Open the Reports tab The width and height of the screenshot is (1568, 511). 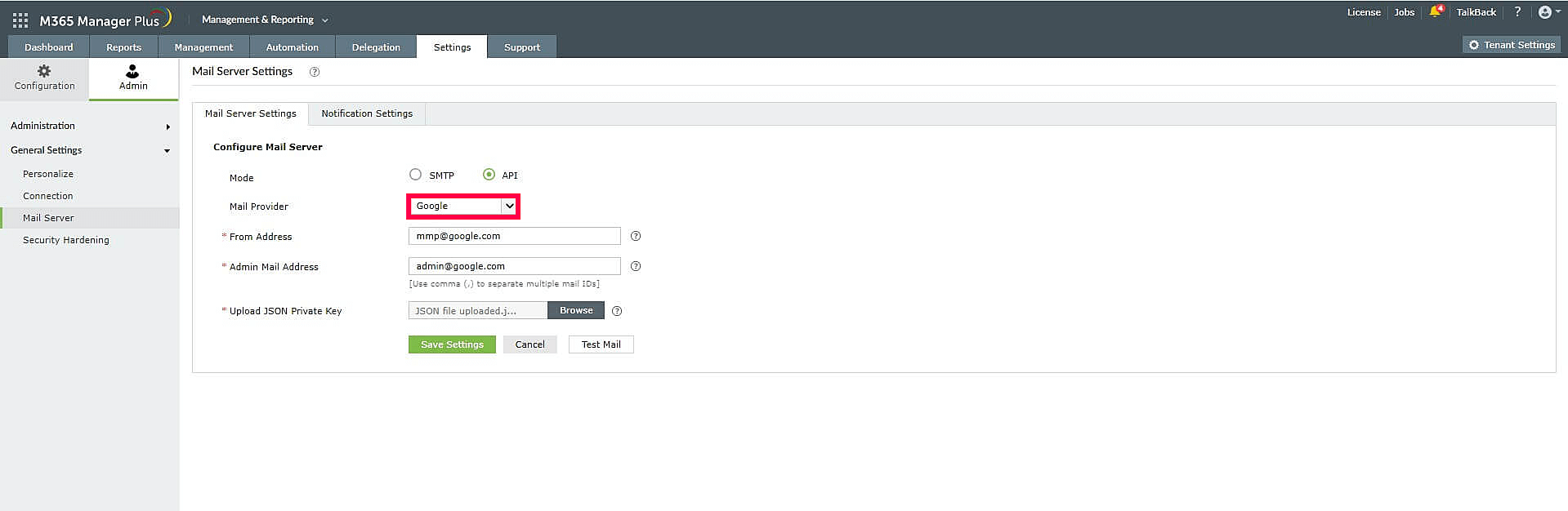tap(123, 47)
